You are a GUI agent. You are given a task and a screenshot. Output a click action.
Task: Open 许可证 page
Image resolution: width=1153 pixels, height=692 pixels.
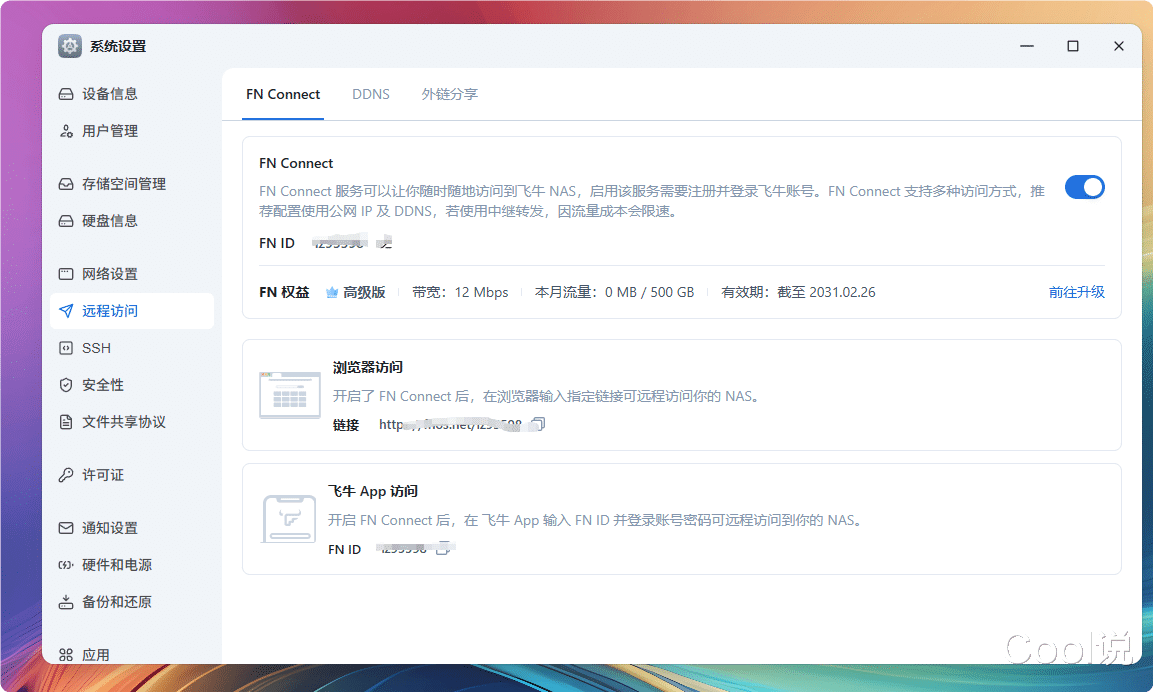[x=132, y=475]
